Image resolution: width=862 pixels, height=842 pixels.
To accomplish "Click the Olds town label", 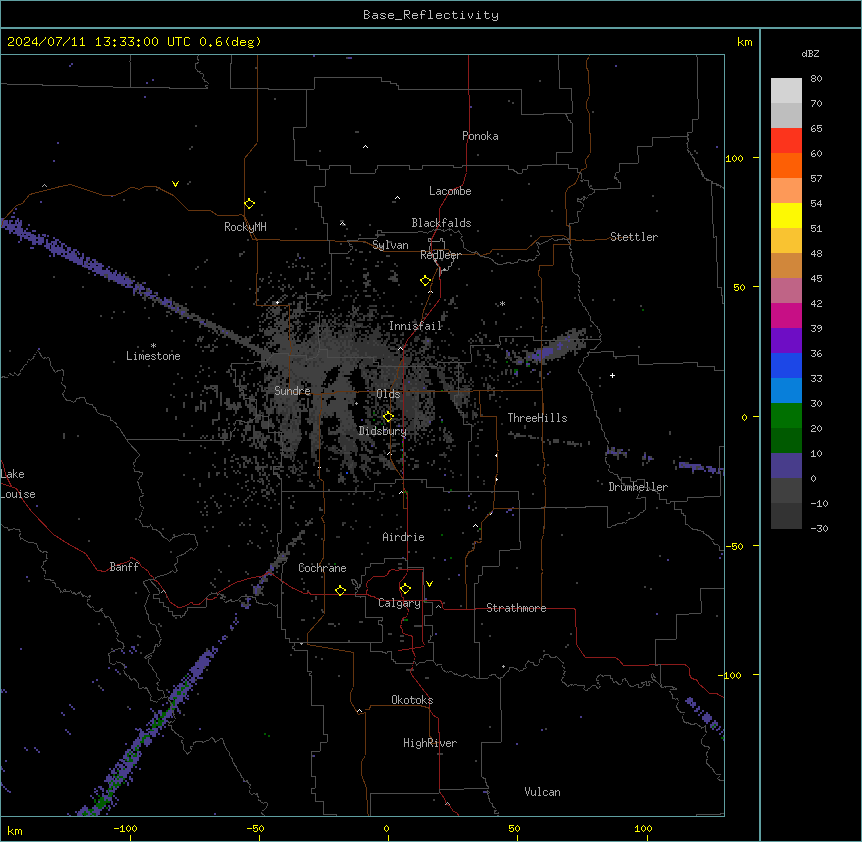I will click(388, 394).
